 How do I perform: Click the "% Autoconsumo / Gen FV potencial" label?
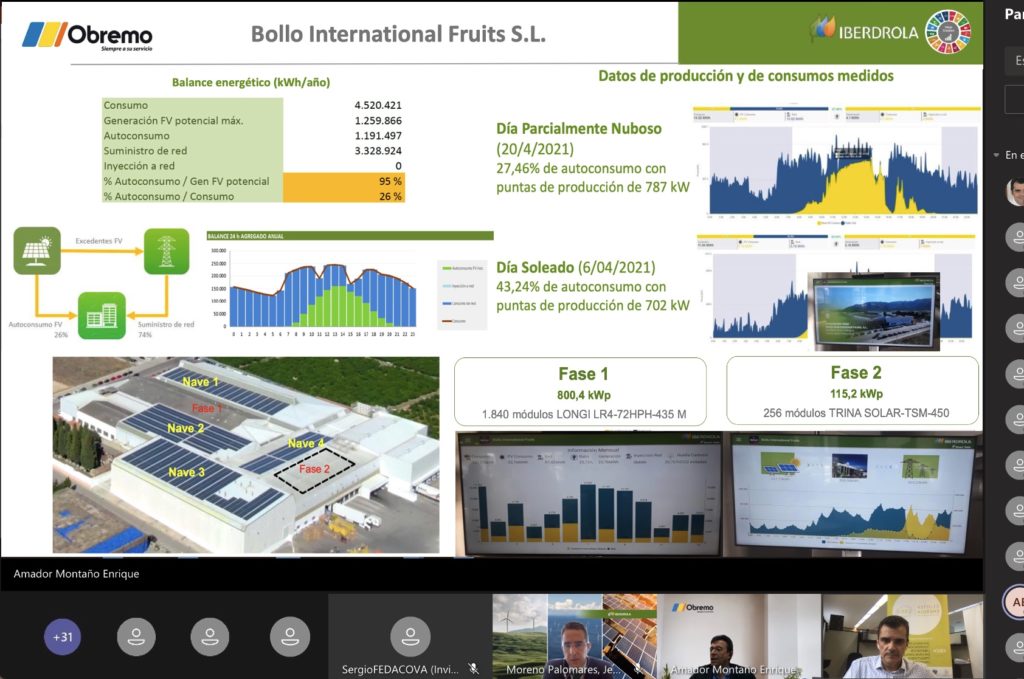pyautogui.click(x=186, y=181)
